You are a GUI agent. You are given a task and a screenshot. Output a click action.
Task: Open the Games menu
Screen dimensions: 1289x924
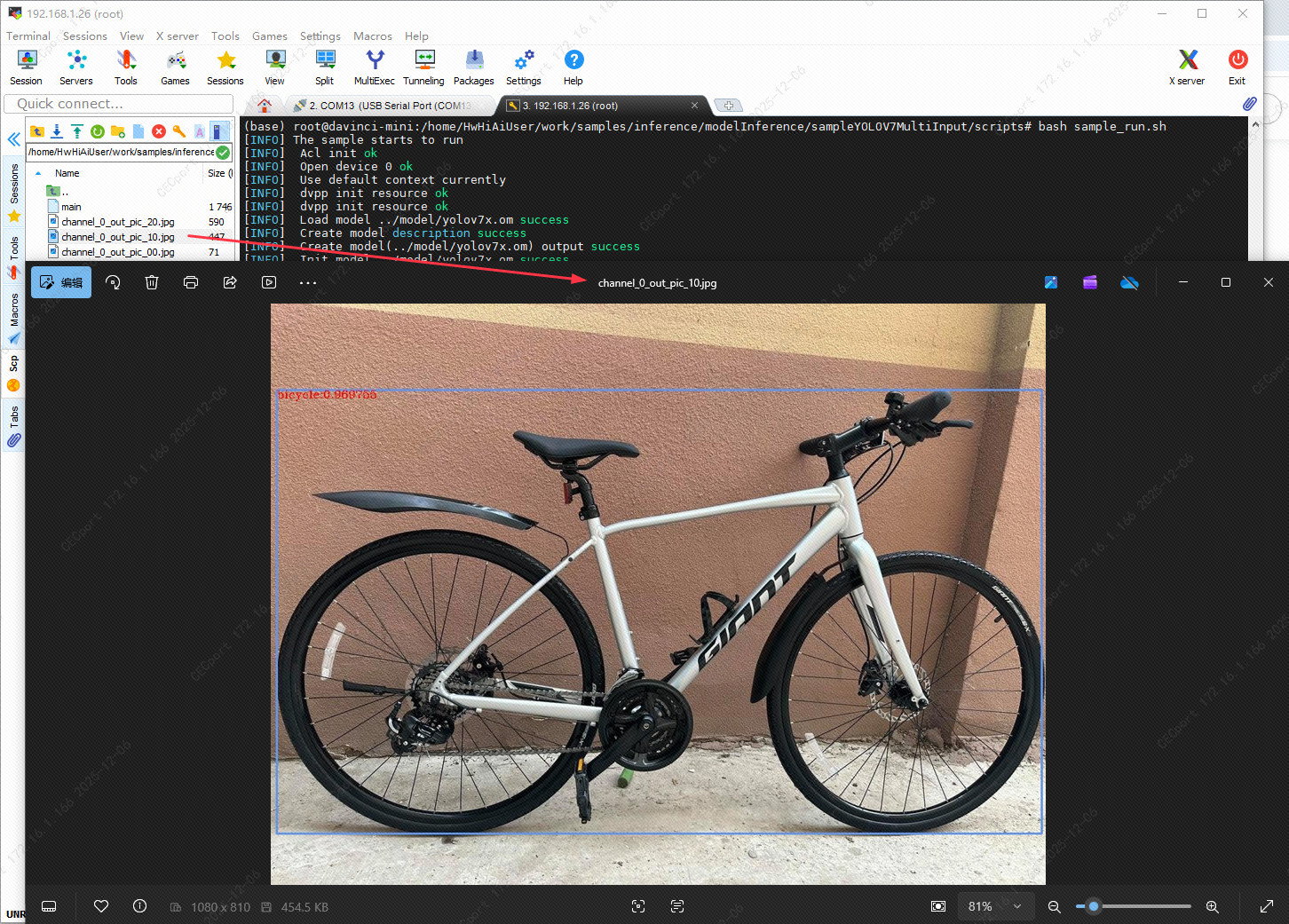pyautogui.click(x=270, y=36)
